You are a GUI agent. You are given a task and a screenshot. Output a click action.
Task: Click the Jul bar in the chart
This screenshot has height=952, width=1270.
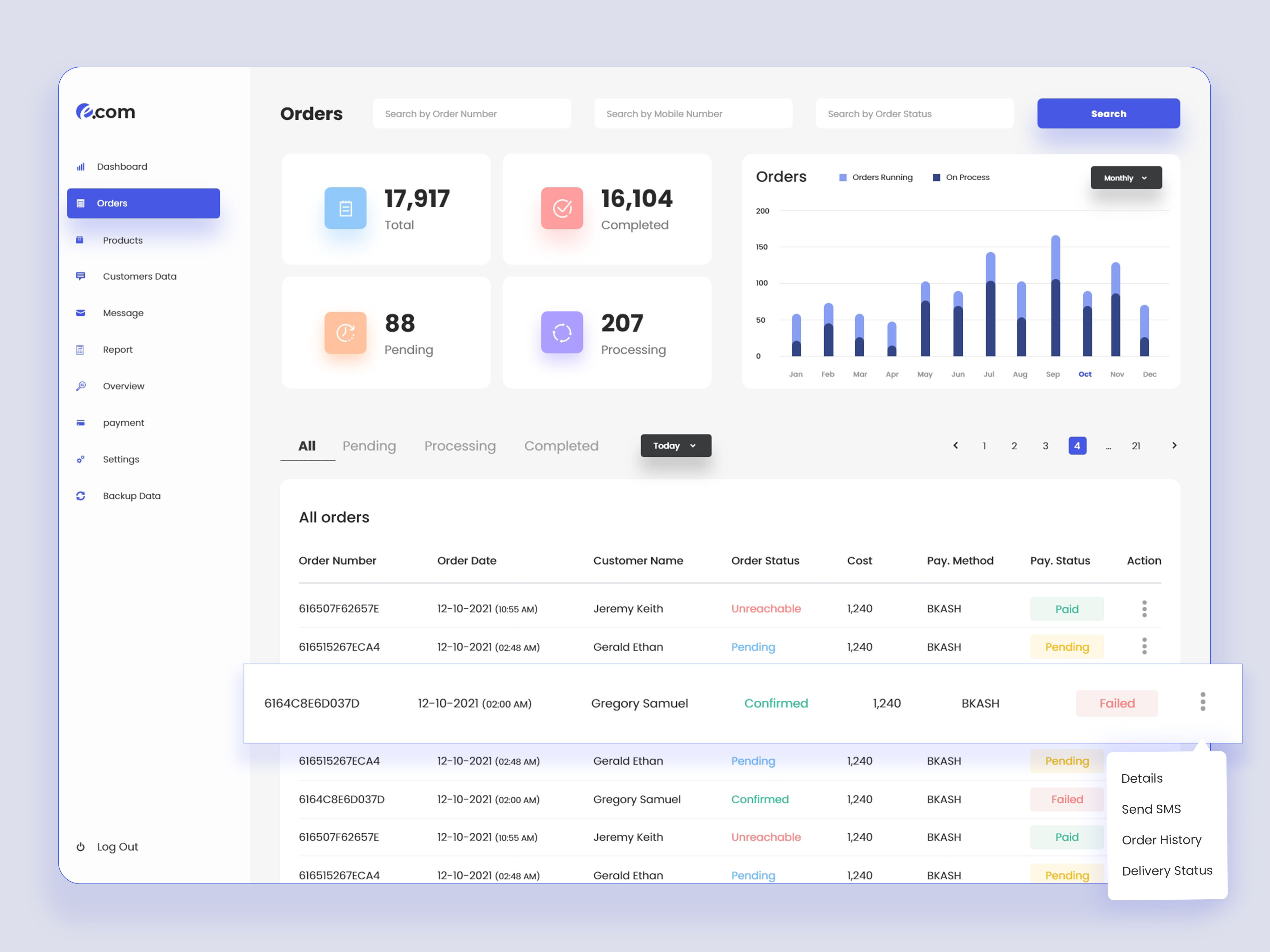990,304
